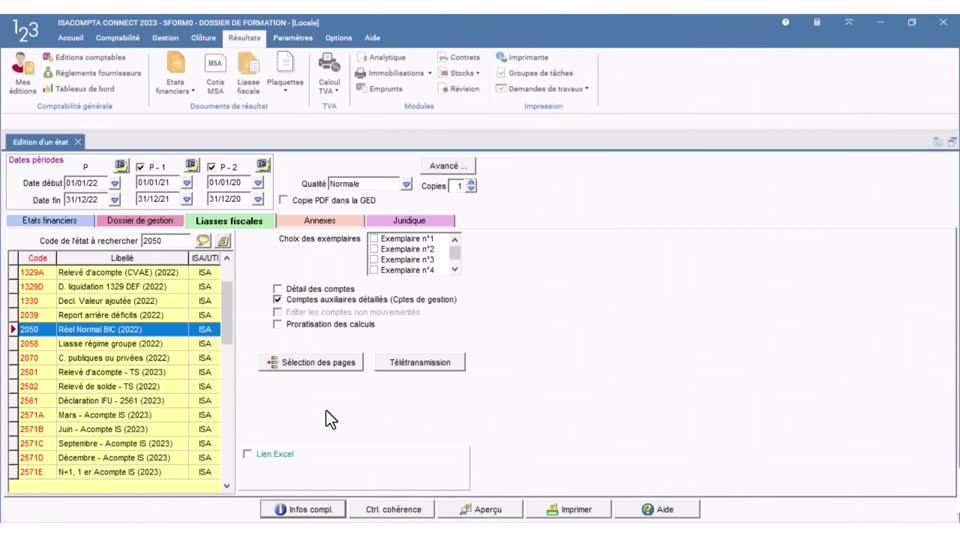
Task: Open Groupes de tâches
Action: click(534, 73)
